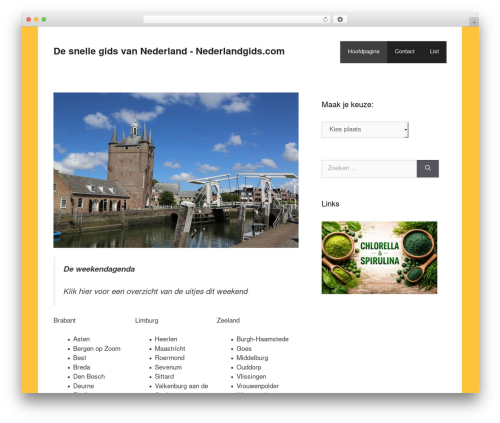The image size is (500, 423).
Task: Click the Zeeland column heading
Action: [228, 320]
